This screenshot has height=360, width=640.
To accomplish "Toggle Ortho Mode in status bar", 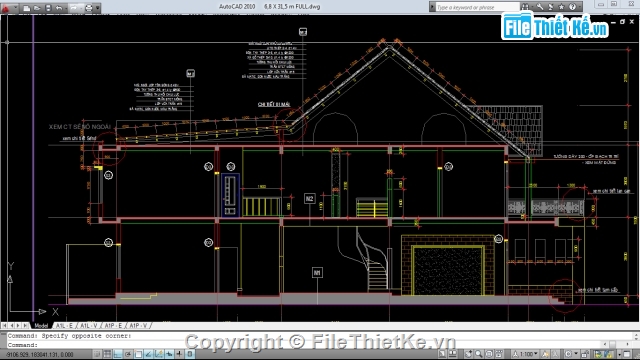I will [x=118, y=354].
